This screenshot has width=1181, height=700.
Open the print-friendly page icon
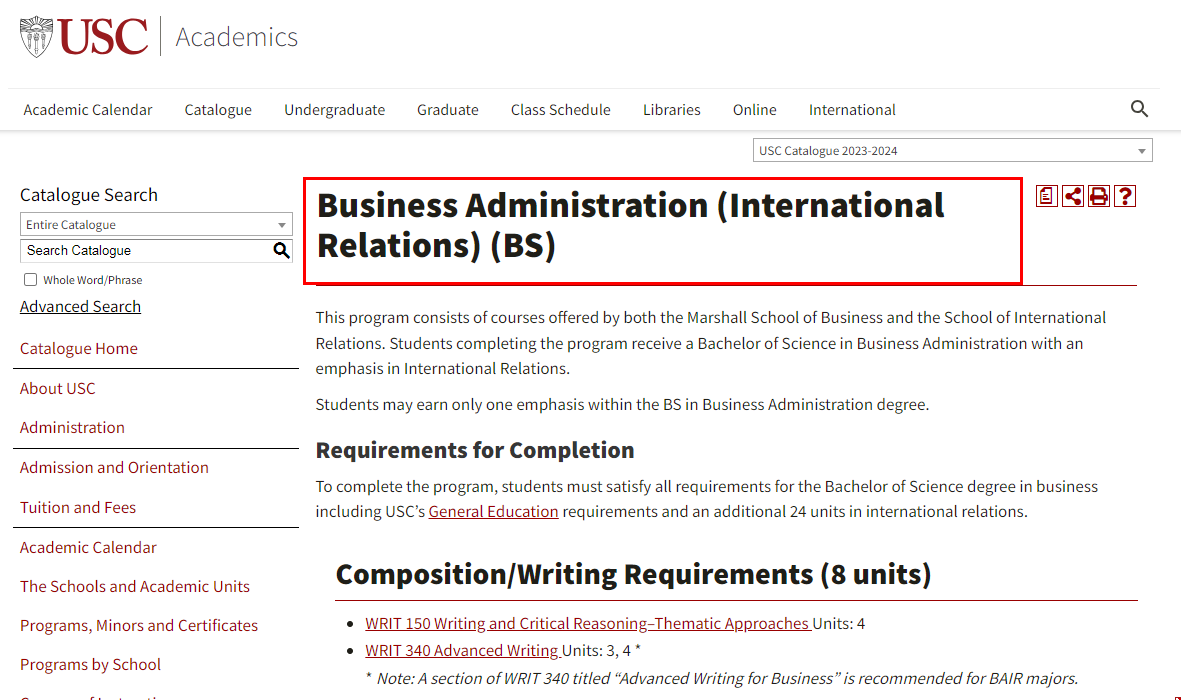point(1098,196)
